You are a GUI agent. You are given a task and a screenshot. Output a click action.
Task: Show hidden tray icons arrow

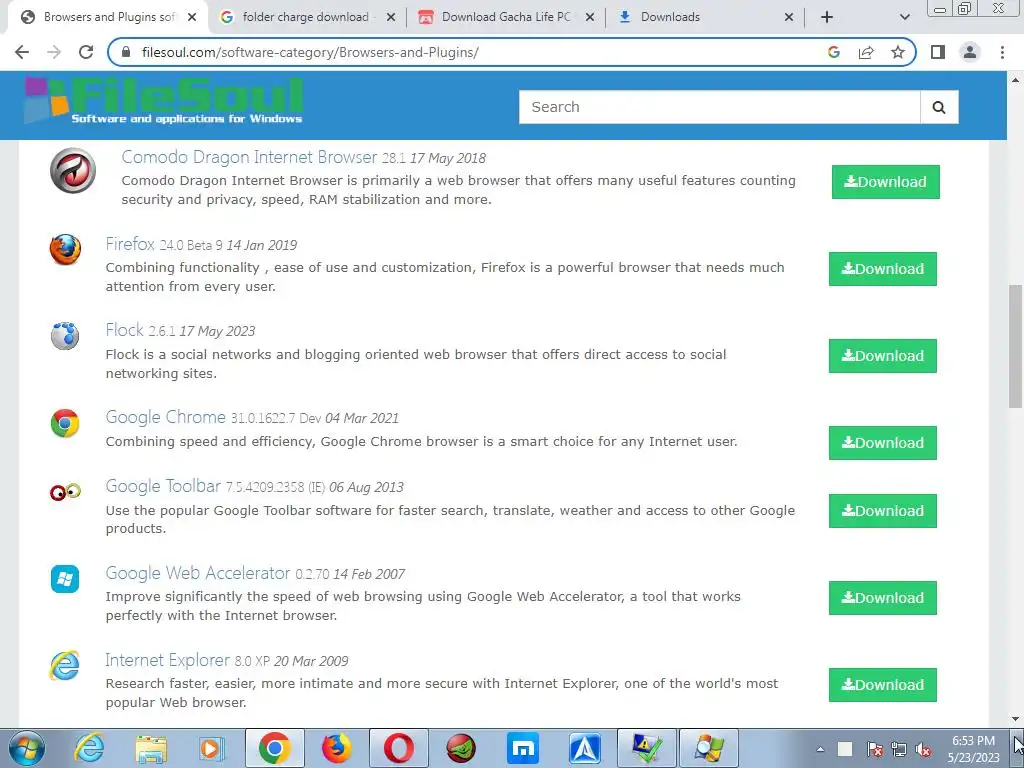tap(820, 749)
